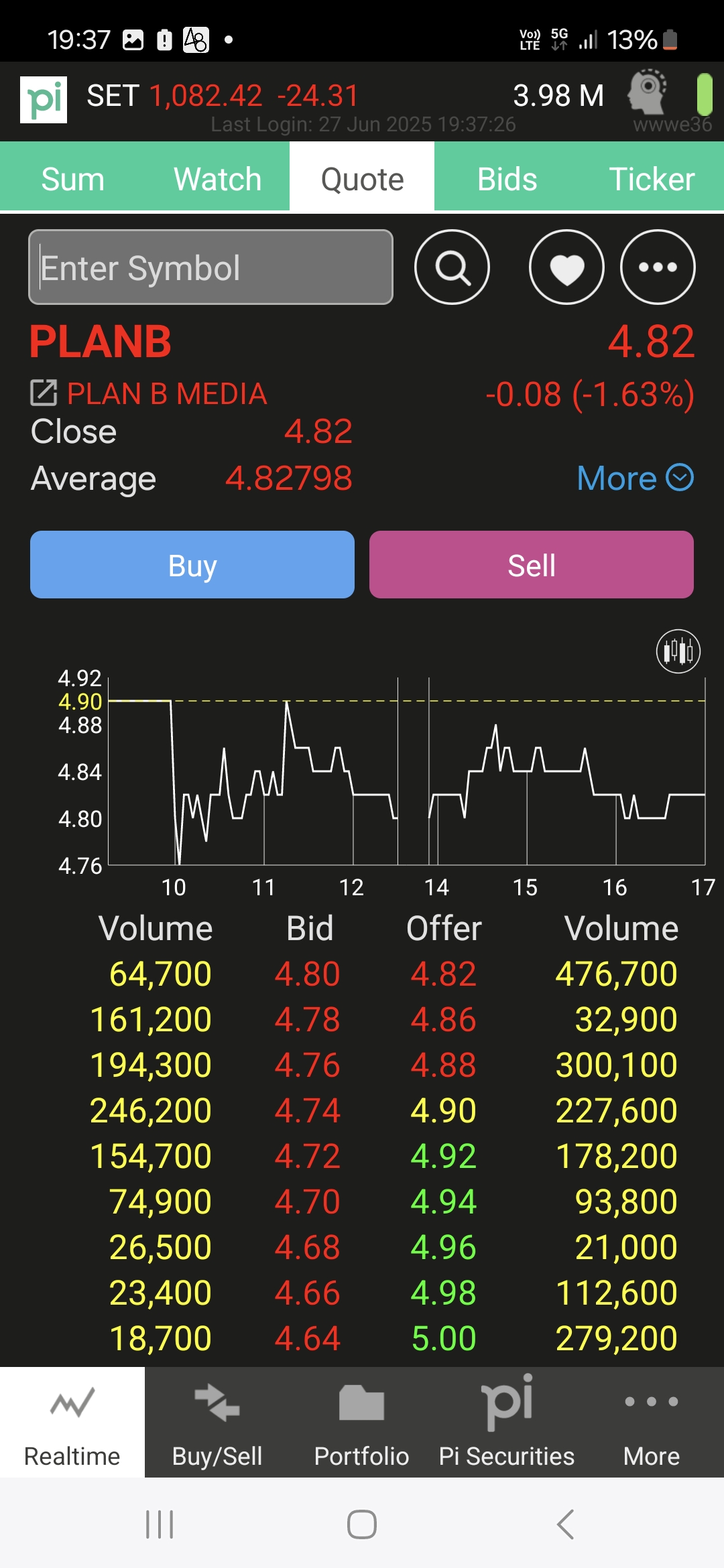724x1568 pixels.
Task: Select bid price 4.78
Action: coord(308,1019)
